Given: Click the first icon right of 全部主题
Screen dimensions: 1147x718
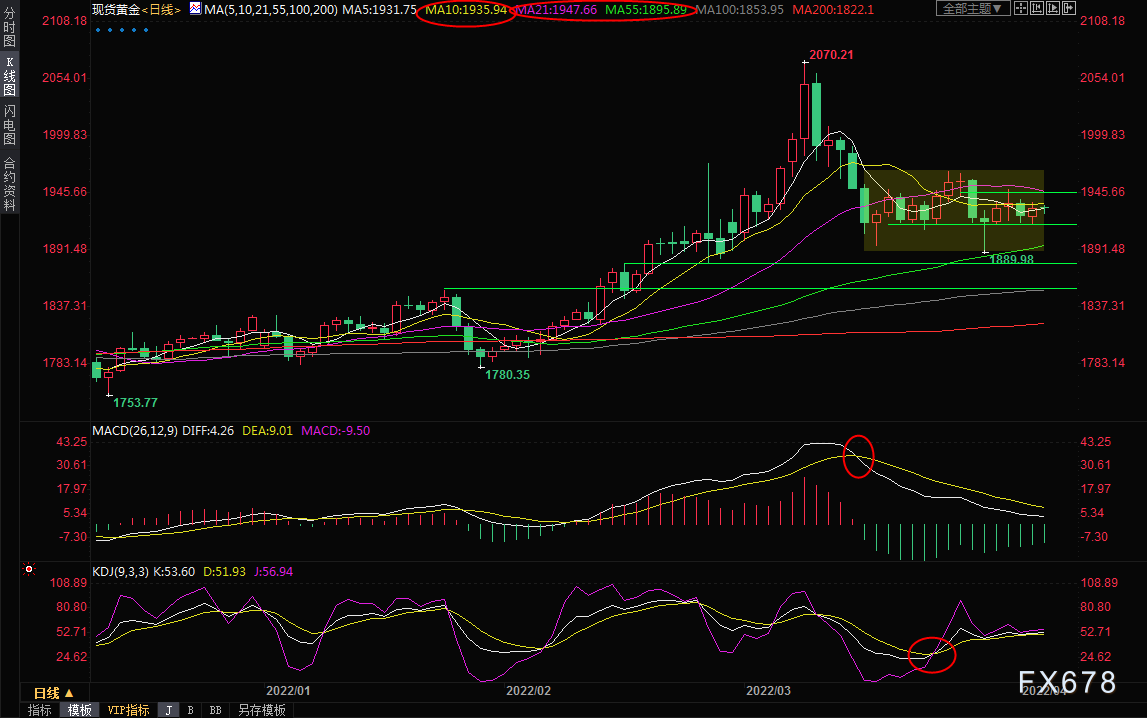Looking at the screenshot, I should 1023,9.
